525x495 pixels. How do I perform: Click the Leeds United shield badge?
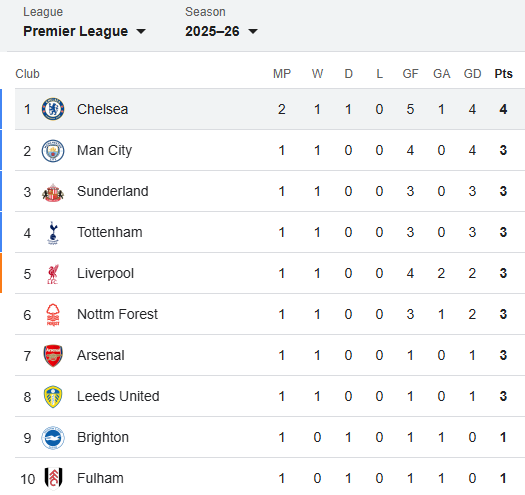53,397
